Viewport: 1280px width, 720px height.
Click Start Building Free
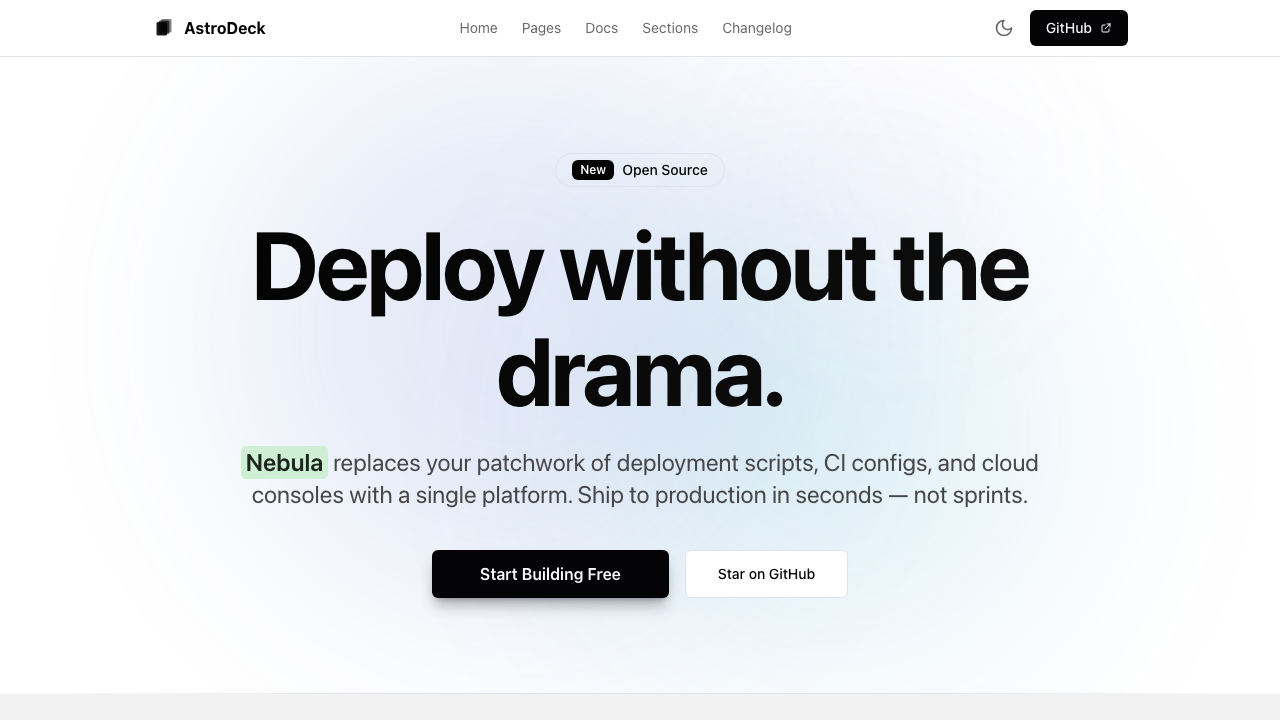coord(550,574)
